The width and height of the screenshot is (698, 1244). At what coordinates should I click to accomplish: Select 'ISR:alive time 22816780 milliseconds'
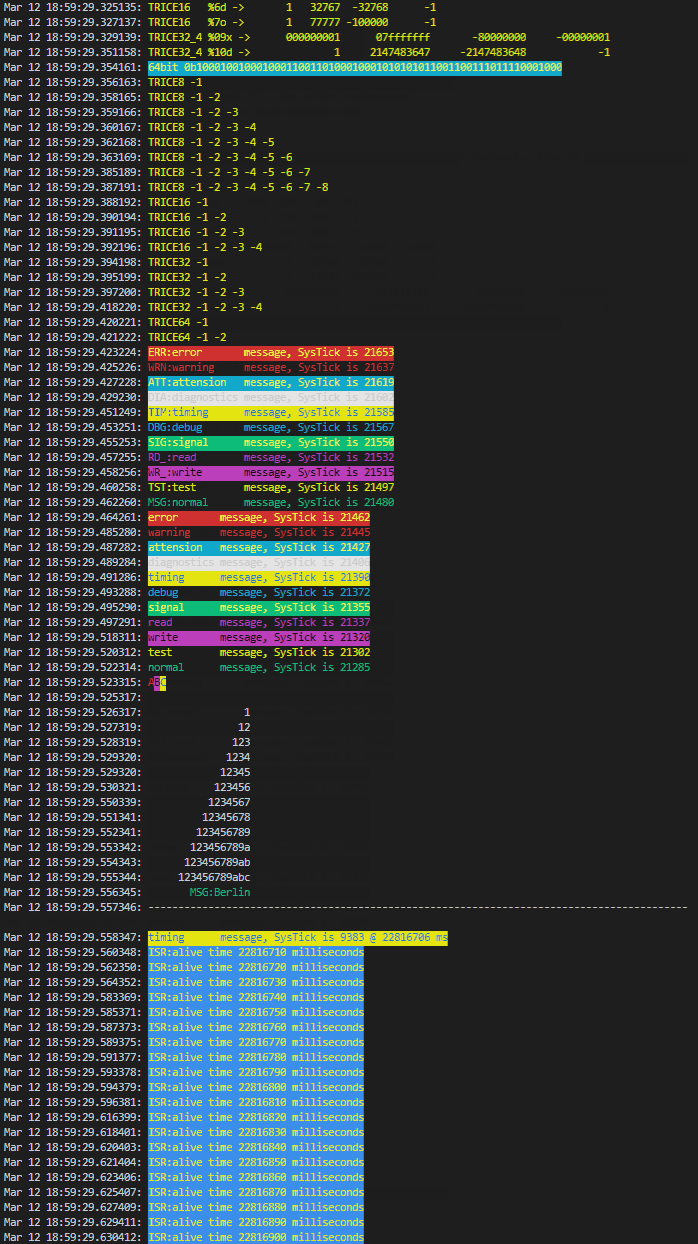pyautogui.click(x=256, y=1057)
